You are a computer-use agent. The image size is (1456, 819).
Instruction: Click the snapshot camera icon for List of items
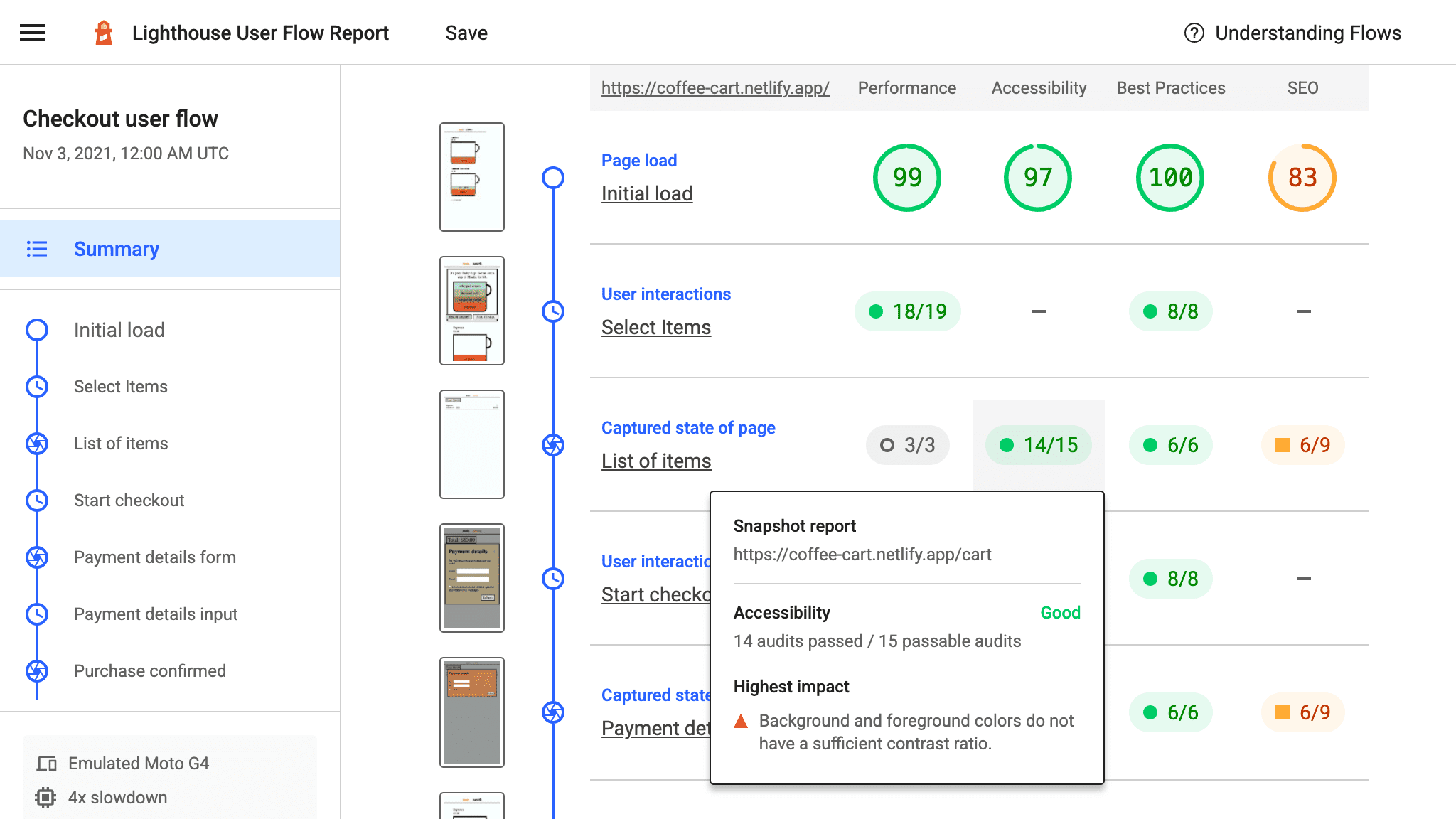554,445
